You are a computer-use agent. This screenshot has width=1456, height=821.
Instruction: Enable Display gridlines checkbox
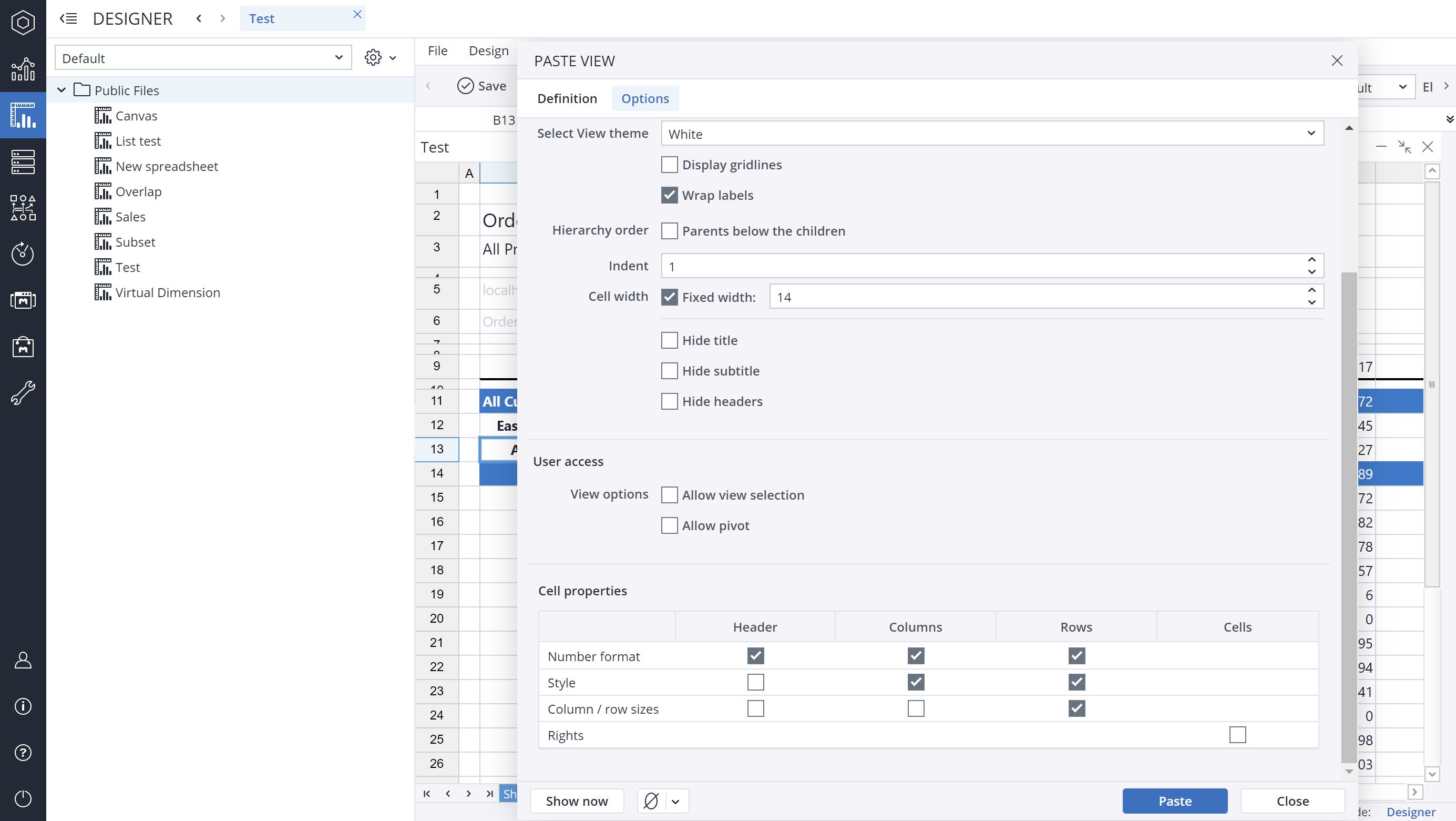[x=669, y=165]
